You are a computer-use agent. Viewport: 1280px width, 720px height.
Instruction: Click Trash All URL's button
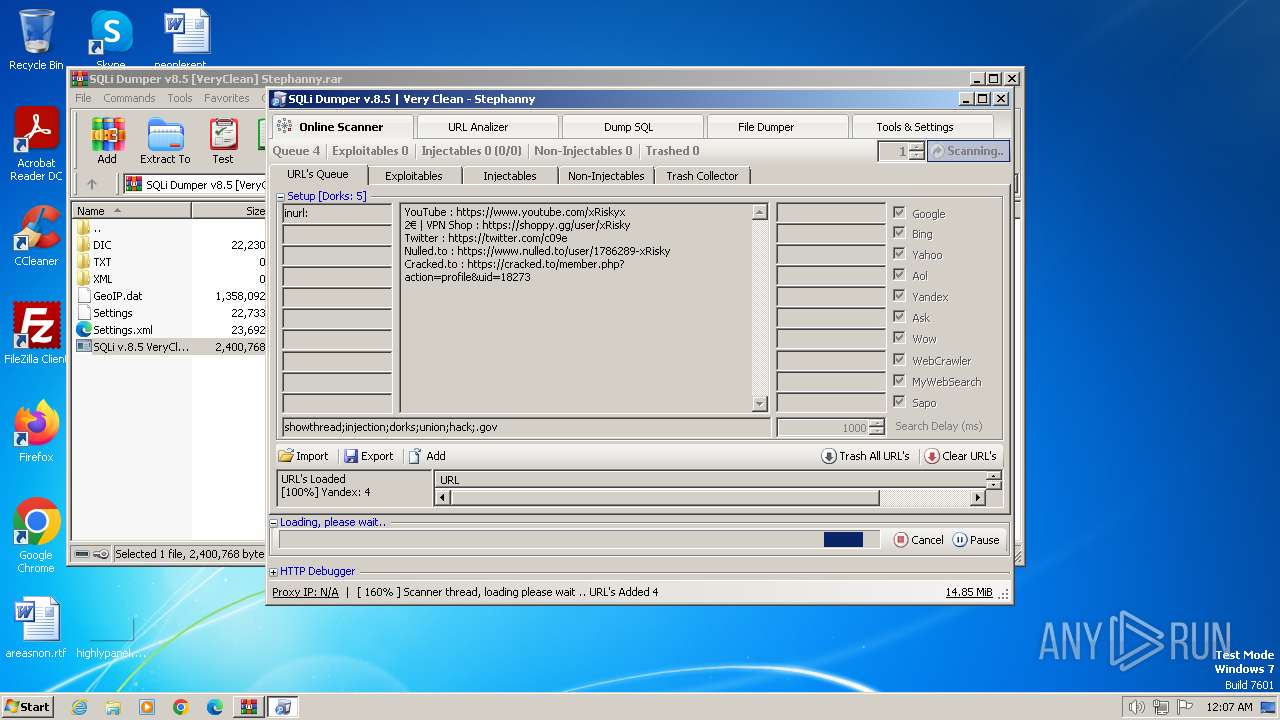point(866,456)
